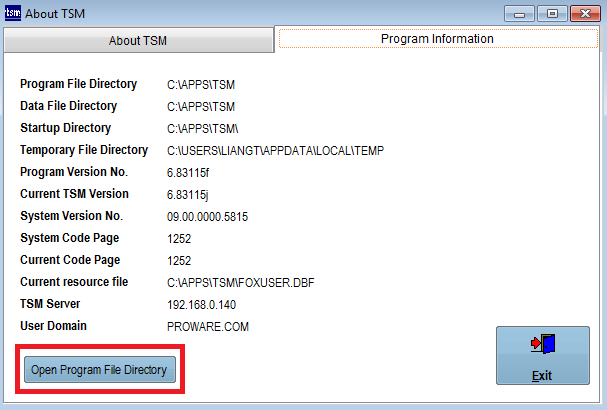Click the Program Version No. value 6.83115f

pyautogui.click(x=189, y=173)
